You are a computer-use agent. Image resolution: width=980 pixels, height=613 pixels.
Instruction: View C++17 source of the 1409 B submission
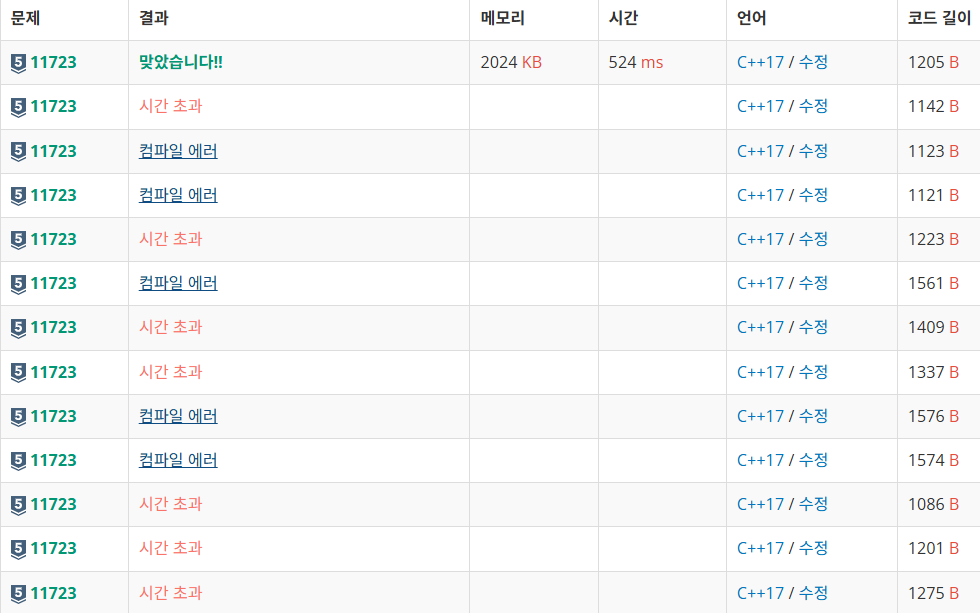(760, 327)
